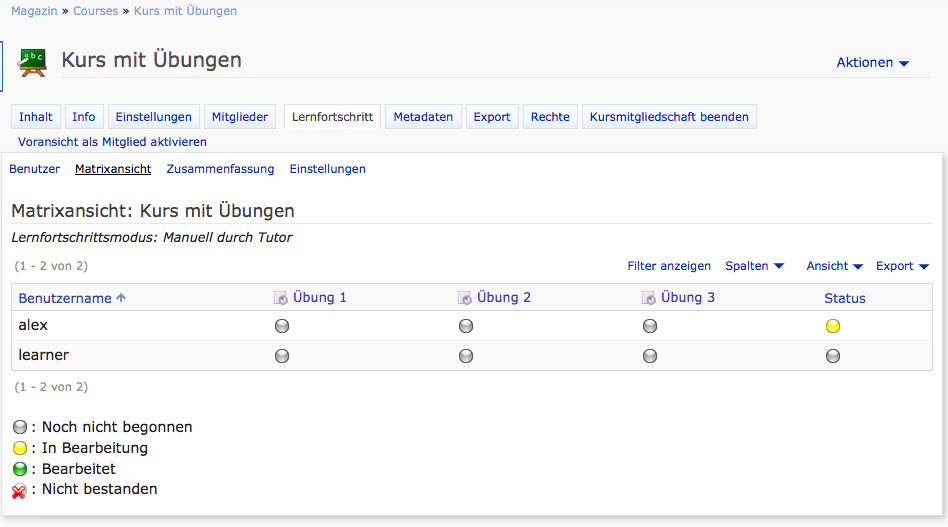This screenshot has height=527, width=948.
Task: Click the course blackboard icon beside title
Action: click(32, 61)
